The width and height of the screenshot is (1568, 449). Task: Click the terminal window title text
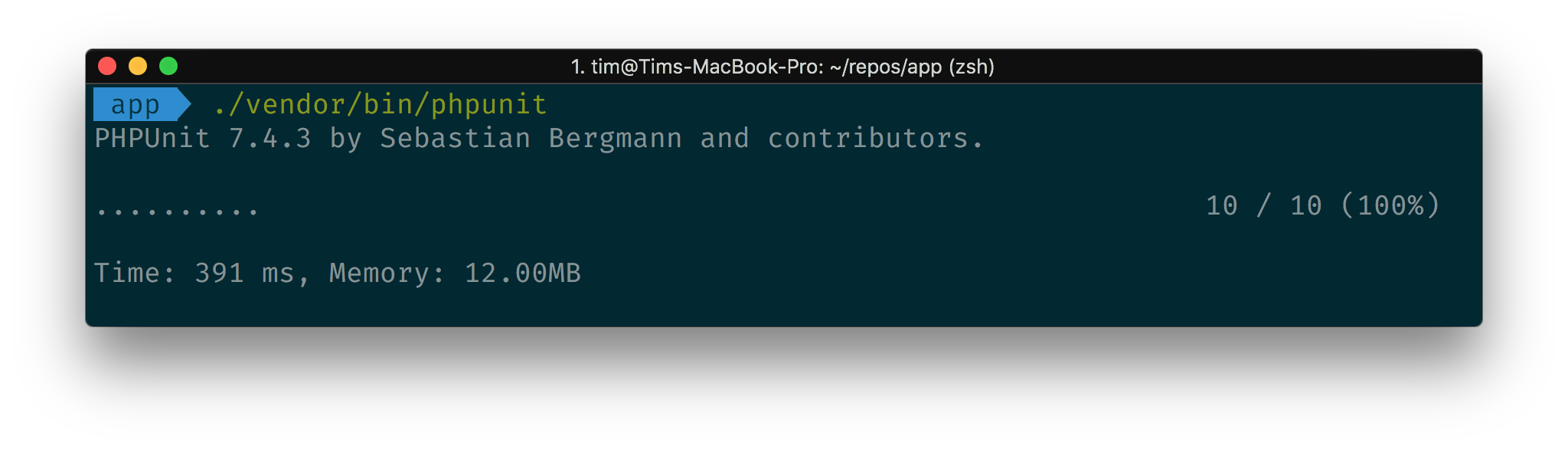coord(782,67)
